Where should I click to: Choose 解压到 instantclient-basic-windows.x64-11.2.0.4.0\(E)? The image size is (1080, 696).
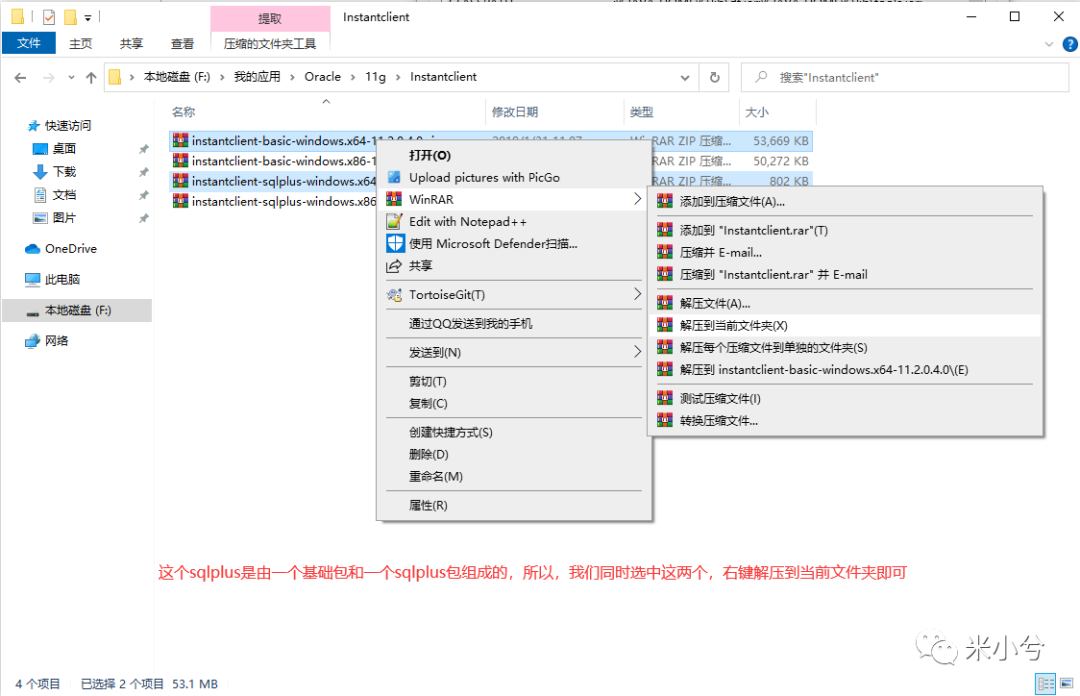845,369
